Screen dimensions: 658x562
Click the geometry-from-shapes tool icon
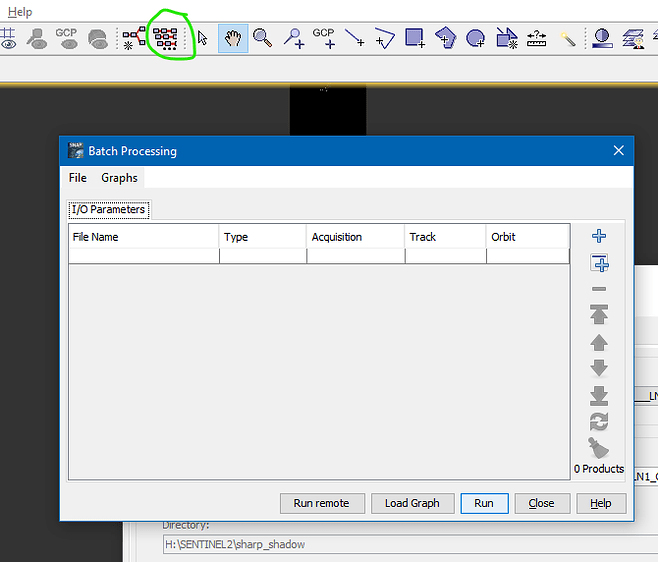(507, 38)
